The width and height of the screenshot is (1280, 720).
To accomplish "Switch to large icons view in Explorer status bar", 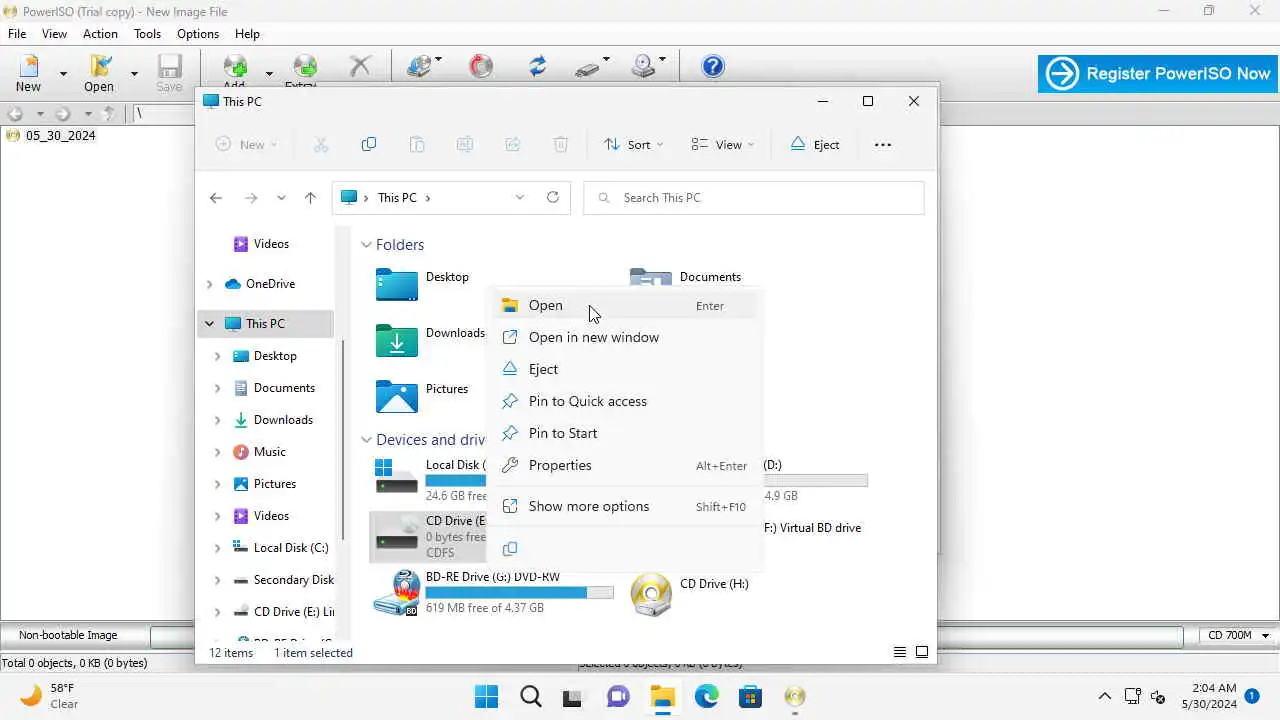I will pyautogui.click(x=922, y=652).
